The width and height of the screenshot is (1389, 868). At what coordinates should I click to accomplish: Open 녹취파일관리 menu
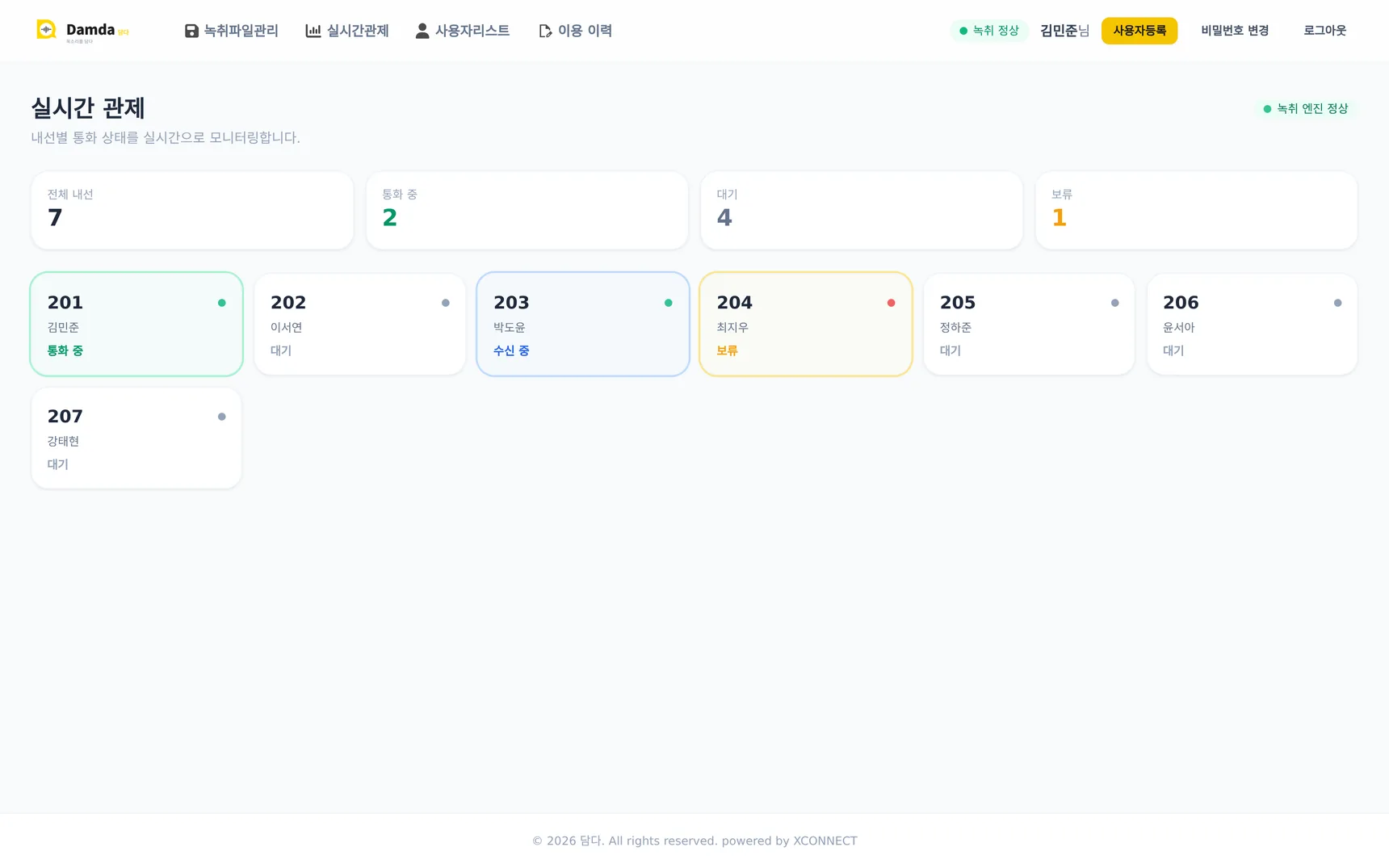[x=231, y=31]
